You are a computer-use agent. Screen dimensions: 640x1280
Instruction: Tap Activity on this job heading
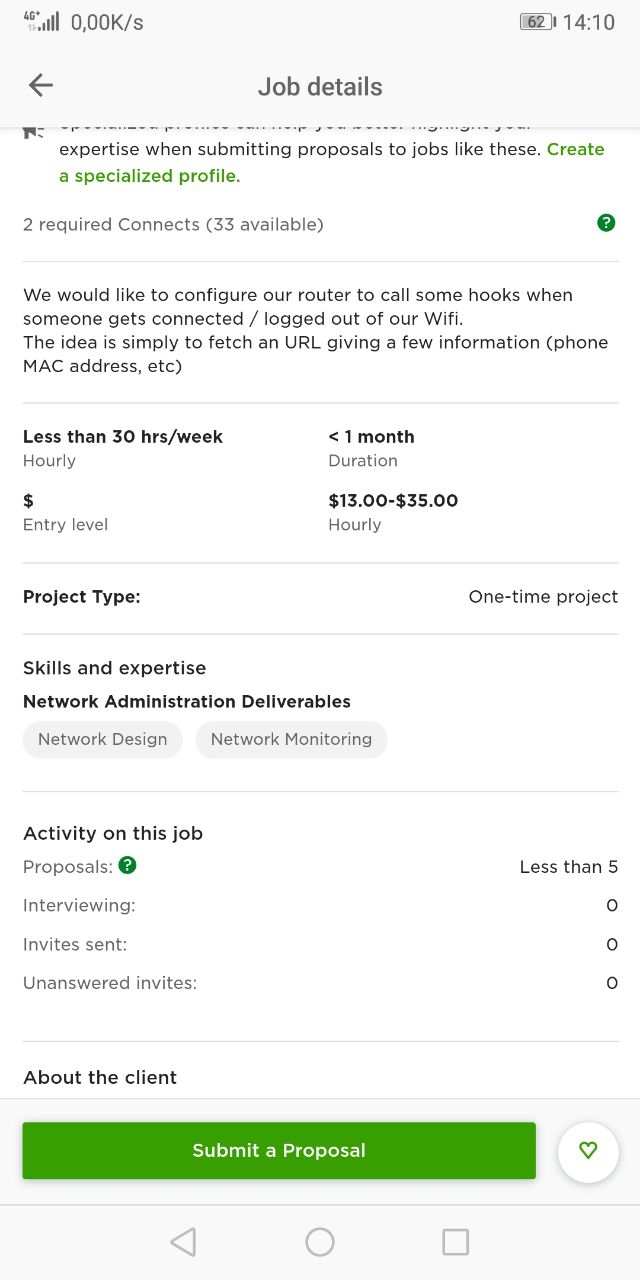point(113,833)
